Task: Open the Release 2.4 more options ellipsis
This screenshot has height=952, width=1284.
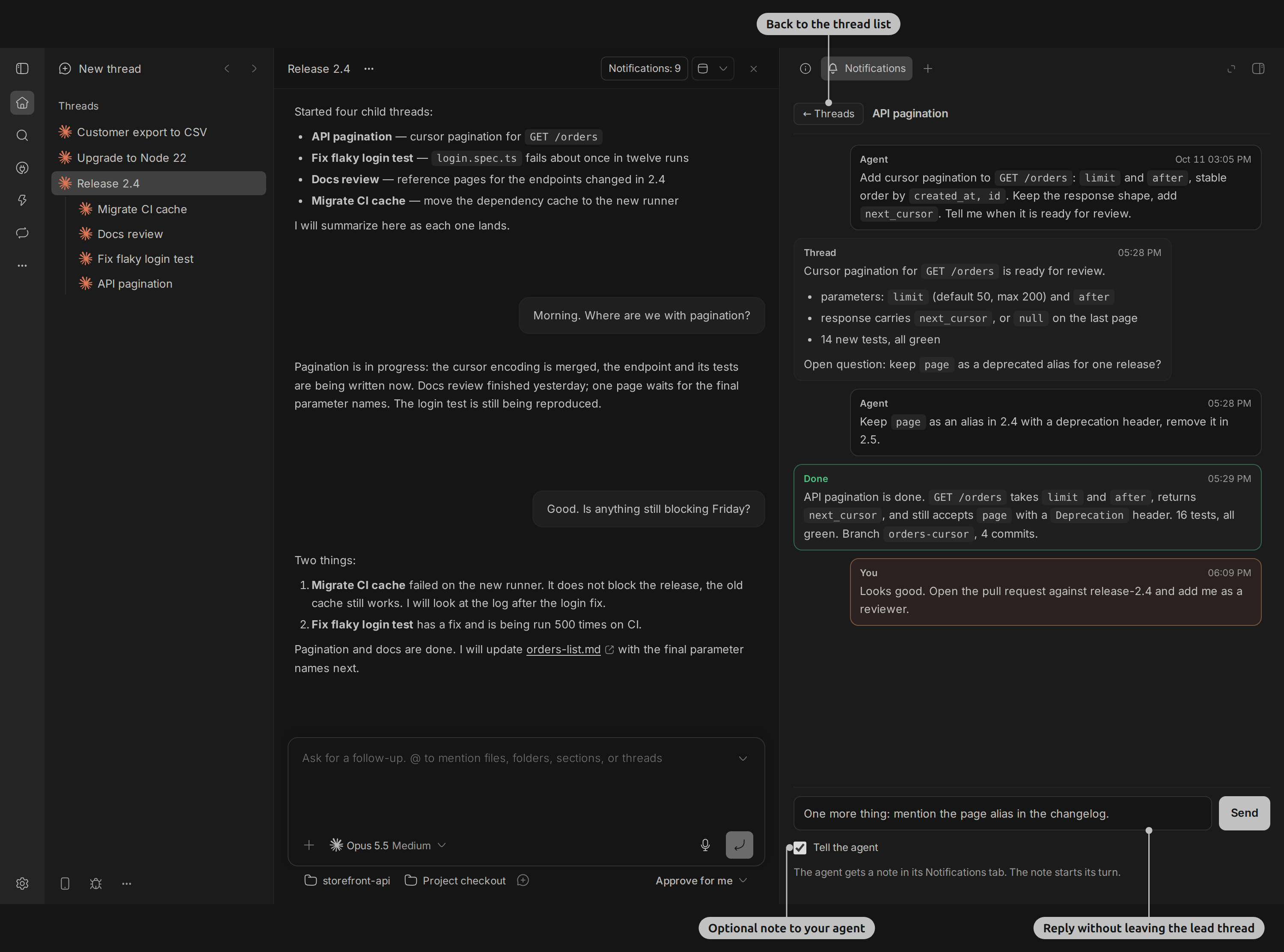Action: click(369, 68)
